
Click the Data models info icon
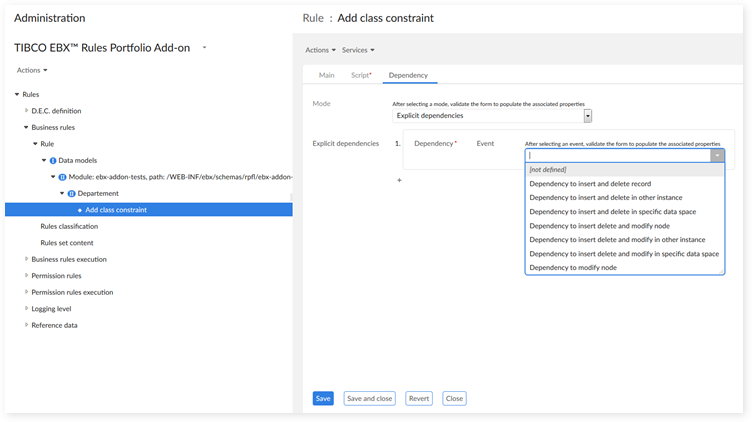(x=53, y=160)
